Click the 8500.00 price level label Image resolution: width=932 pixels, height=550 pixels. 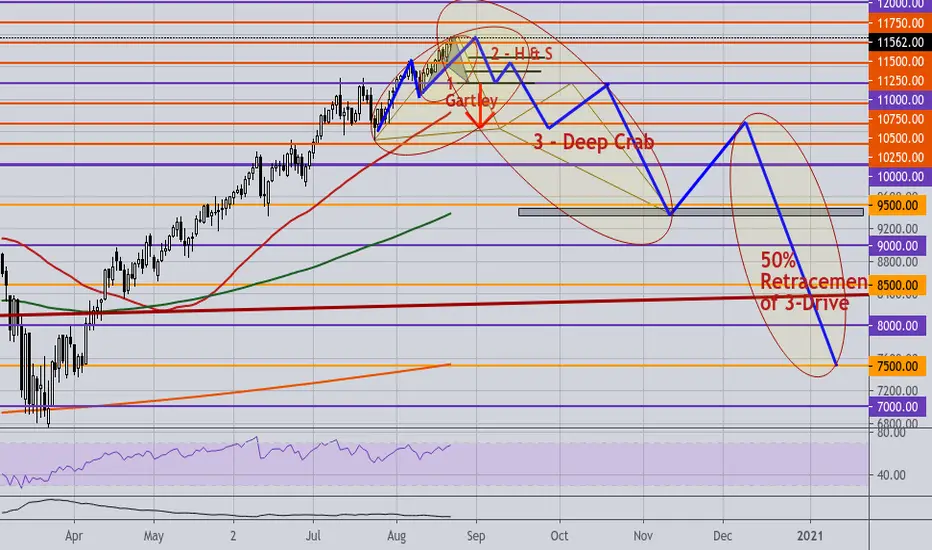pyautogui.click(x=898, y=285)
